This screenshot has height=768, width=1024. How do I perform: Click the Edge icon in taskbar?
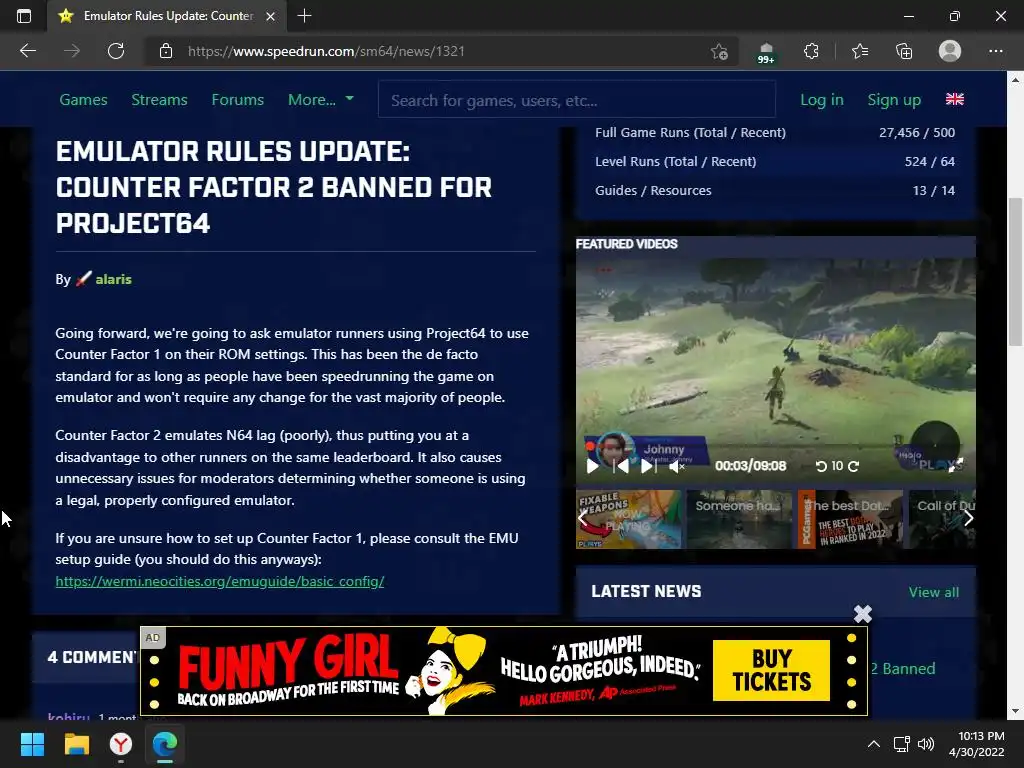point(165,744)
